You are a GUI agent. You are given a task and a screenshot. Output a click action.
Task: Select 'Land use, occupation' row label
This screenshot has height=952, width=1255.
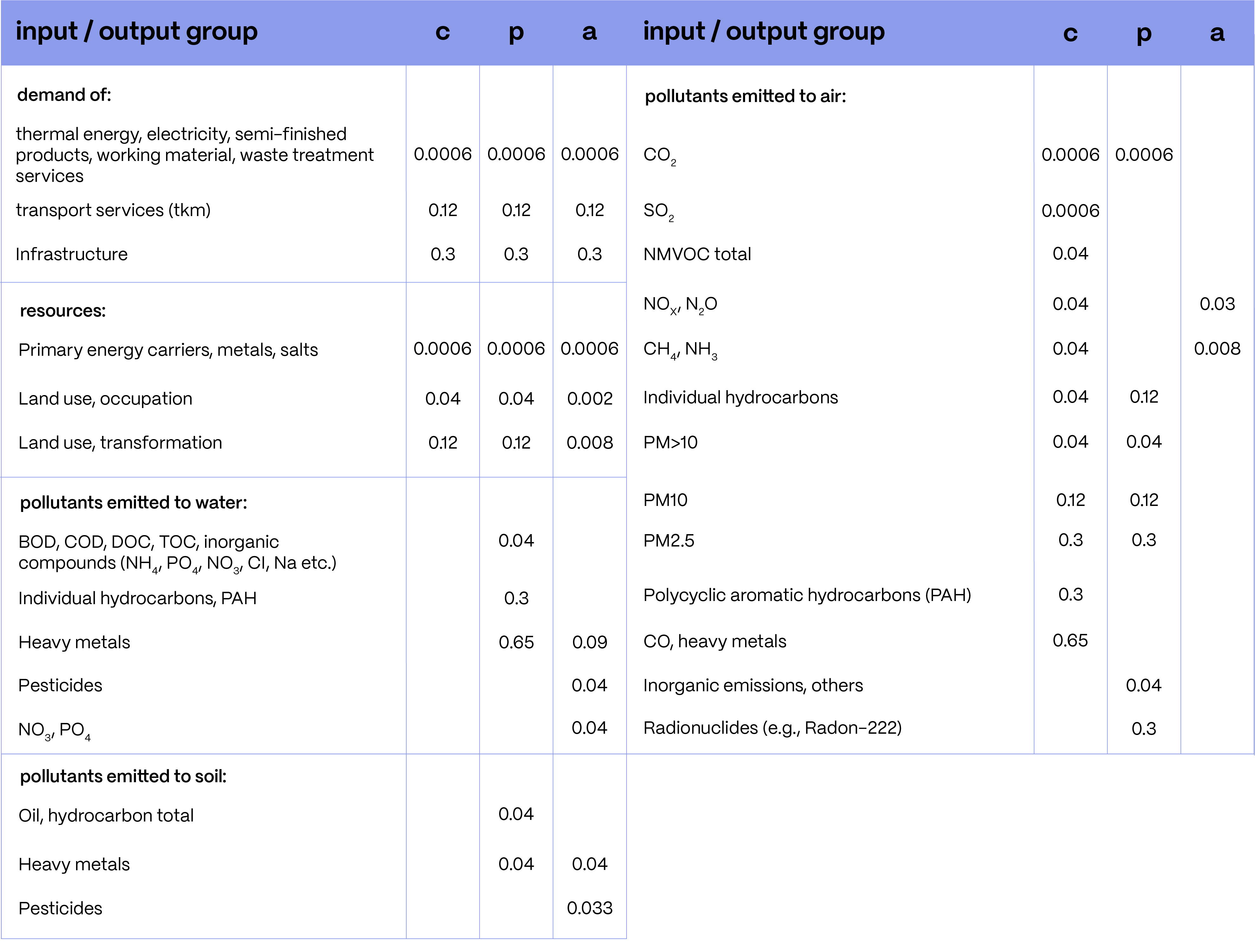(x=105, y=399)
